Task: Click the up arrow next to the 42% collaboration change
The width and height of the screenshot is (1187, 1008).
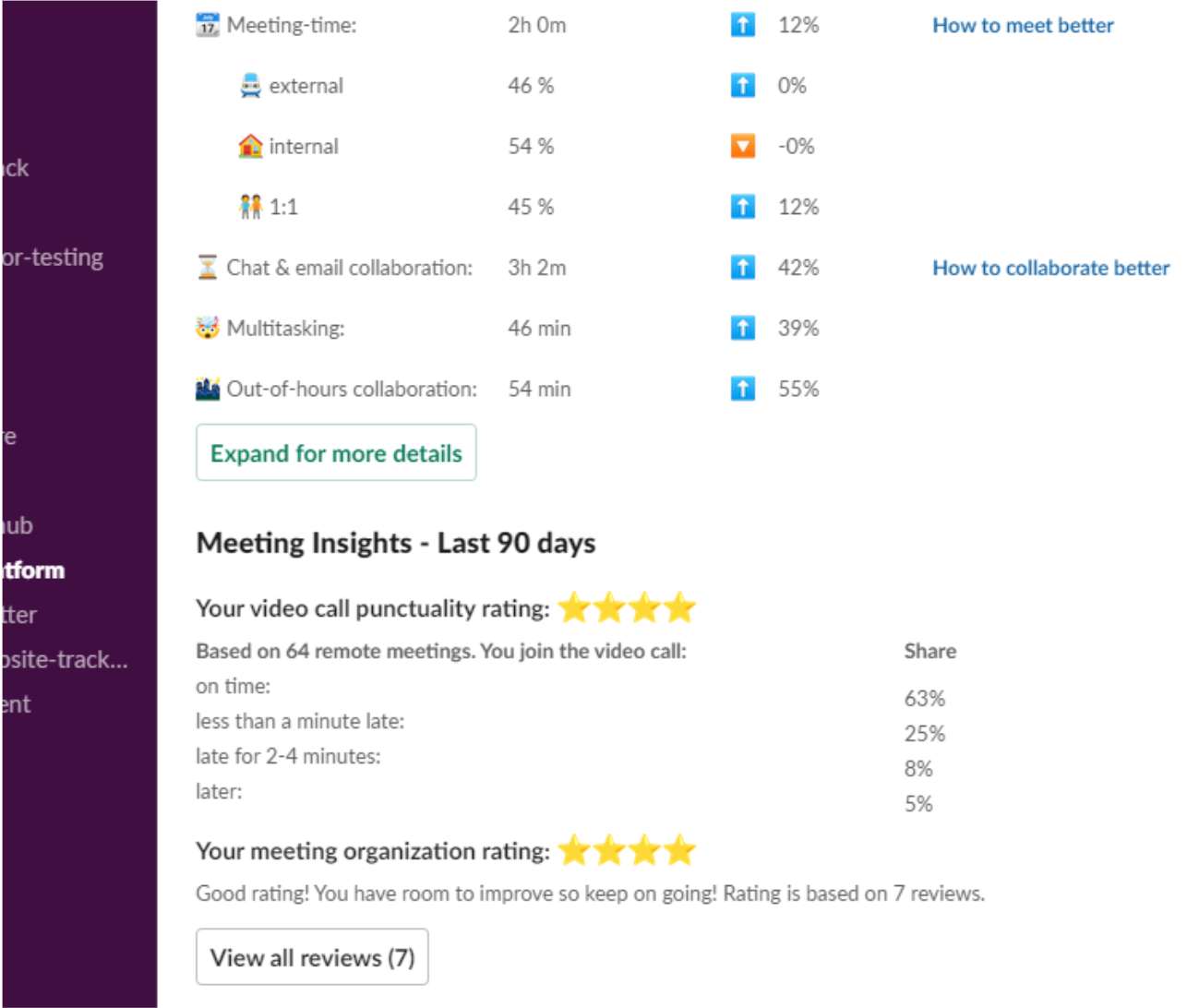Action: click(744, 267)
